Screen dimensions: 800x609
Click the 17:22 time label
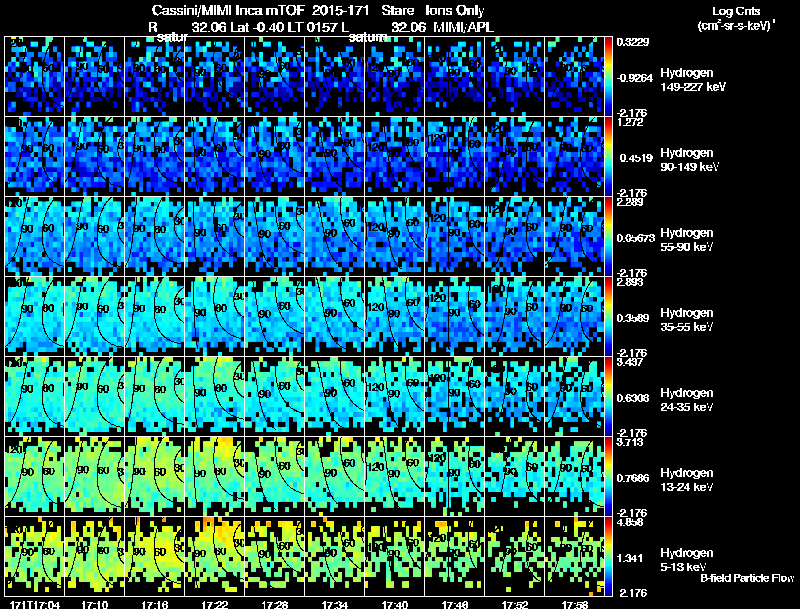[x=215, y=605]
